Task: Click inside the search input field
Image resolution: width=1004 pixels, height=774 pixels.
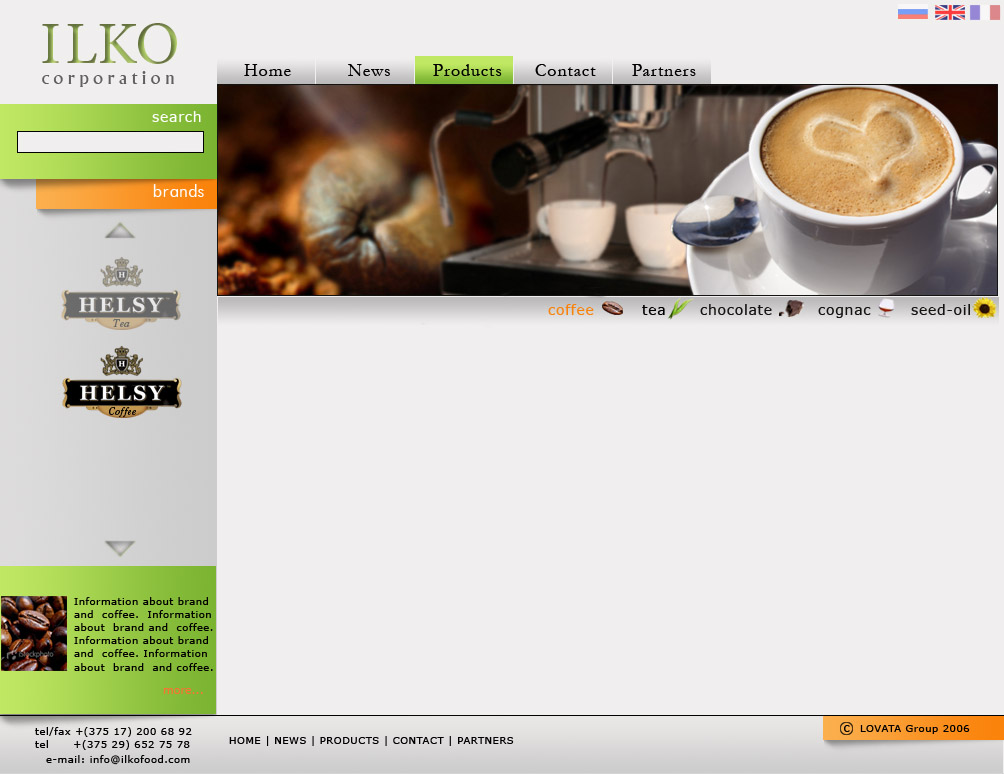Action: (109, 142)
